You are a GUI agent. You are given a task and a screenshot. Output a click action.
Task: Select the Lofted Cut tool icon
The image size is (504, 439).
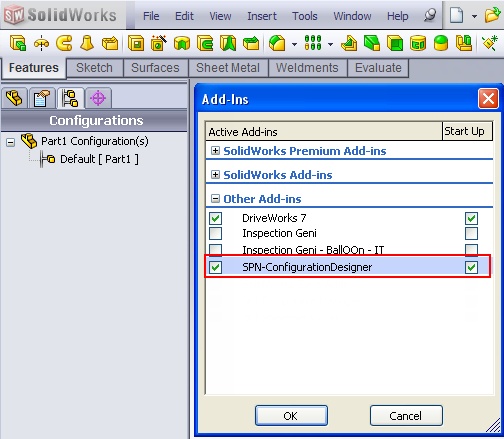[228, 43]
